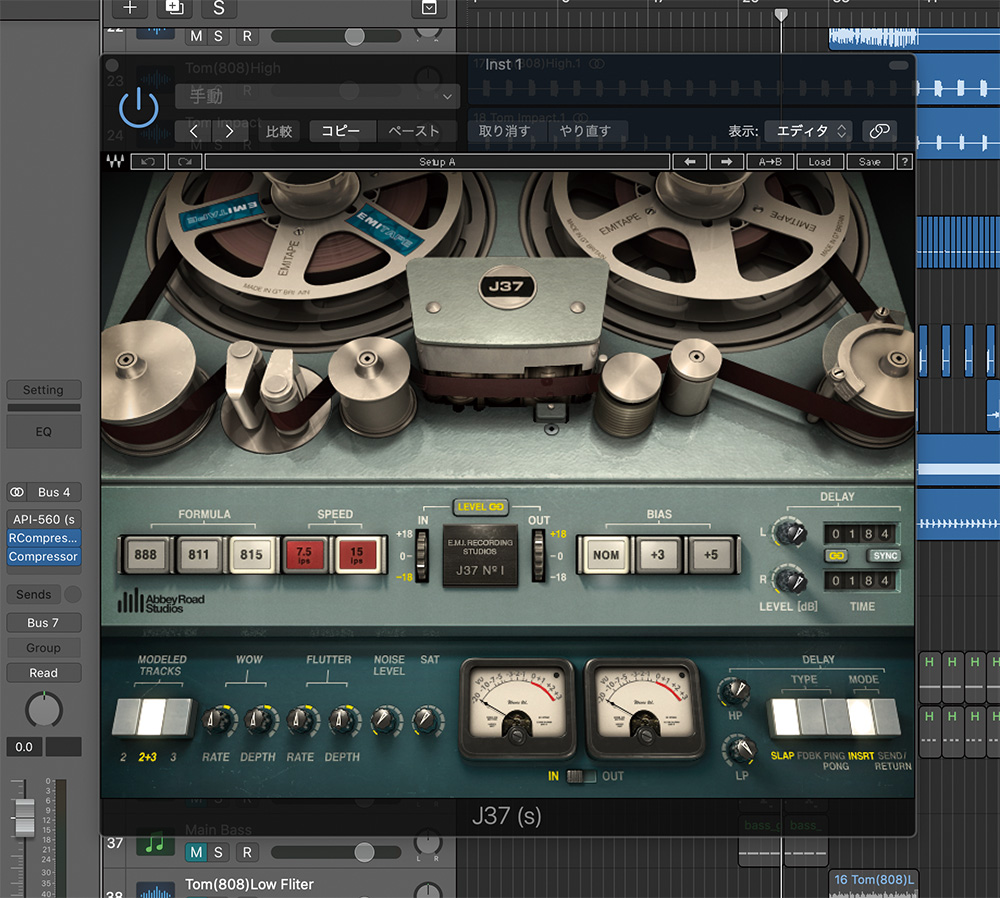Click the output level thumbwheel
The height and width of the screenshot is (898, 1000).
538,555
